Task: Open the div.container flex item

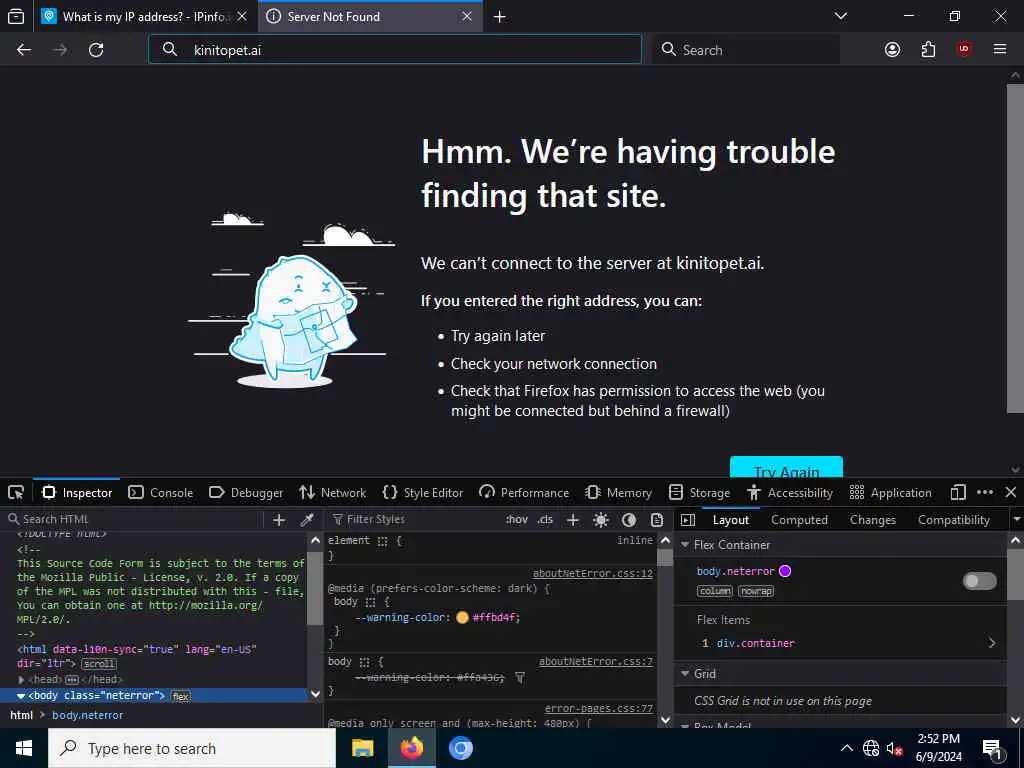Action: pos(847,643)
